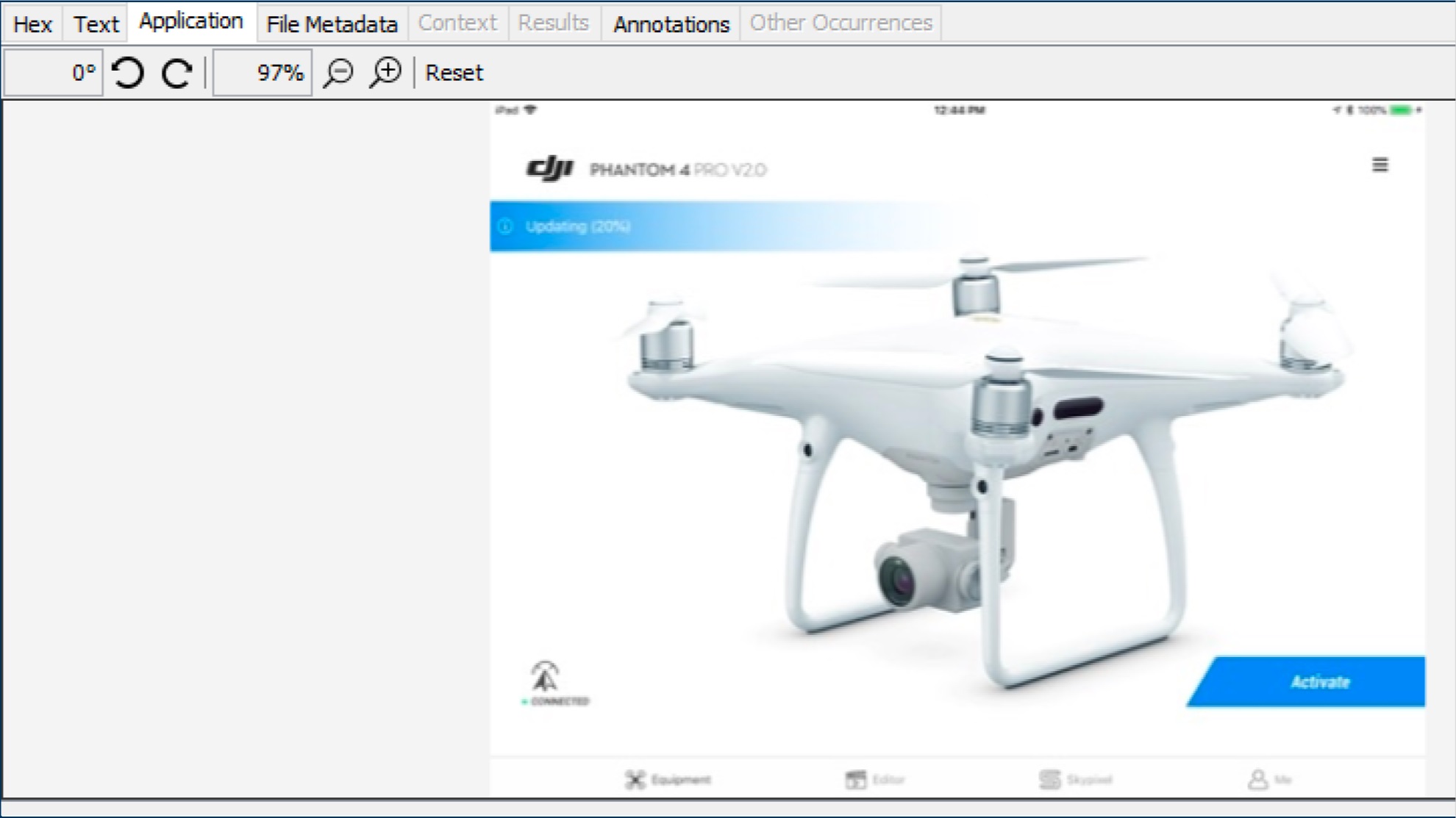The image size is (1456, 818).
Task: Click the rotation angle field showing 0°
Action: click(53, 73)
